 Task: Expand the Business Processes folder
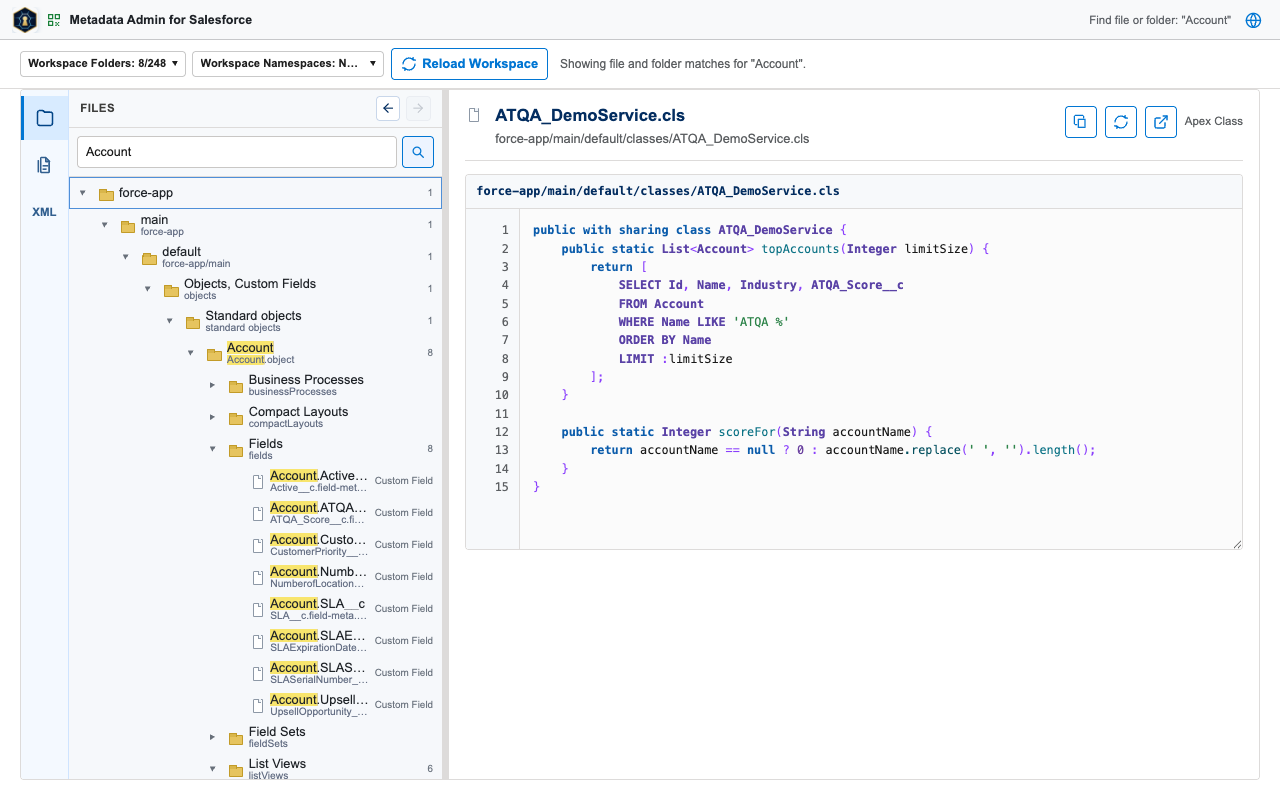coord(212,385)
